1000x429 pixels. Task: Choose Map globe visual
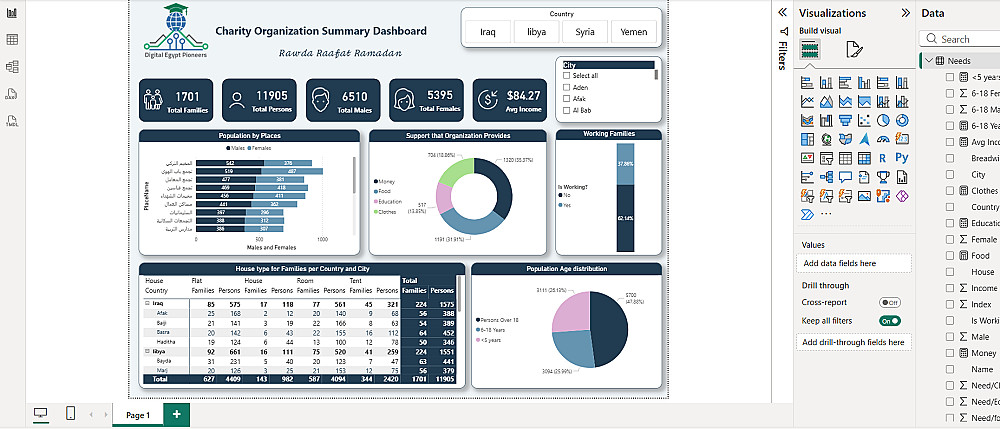coord(826,139)
